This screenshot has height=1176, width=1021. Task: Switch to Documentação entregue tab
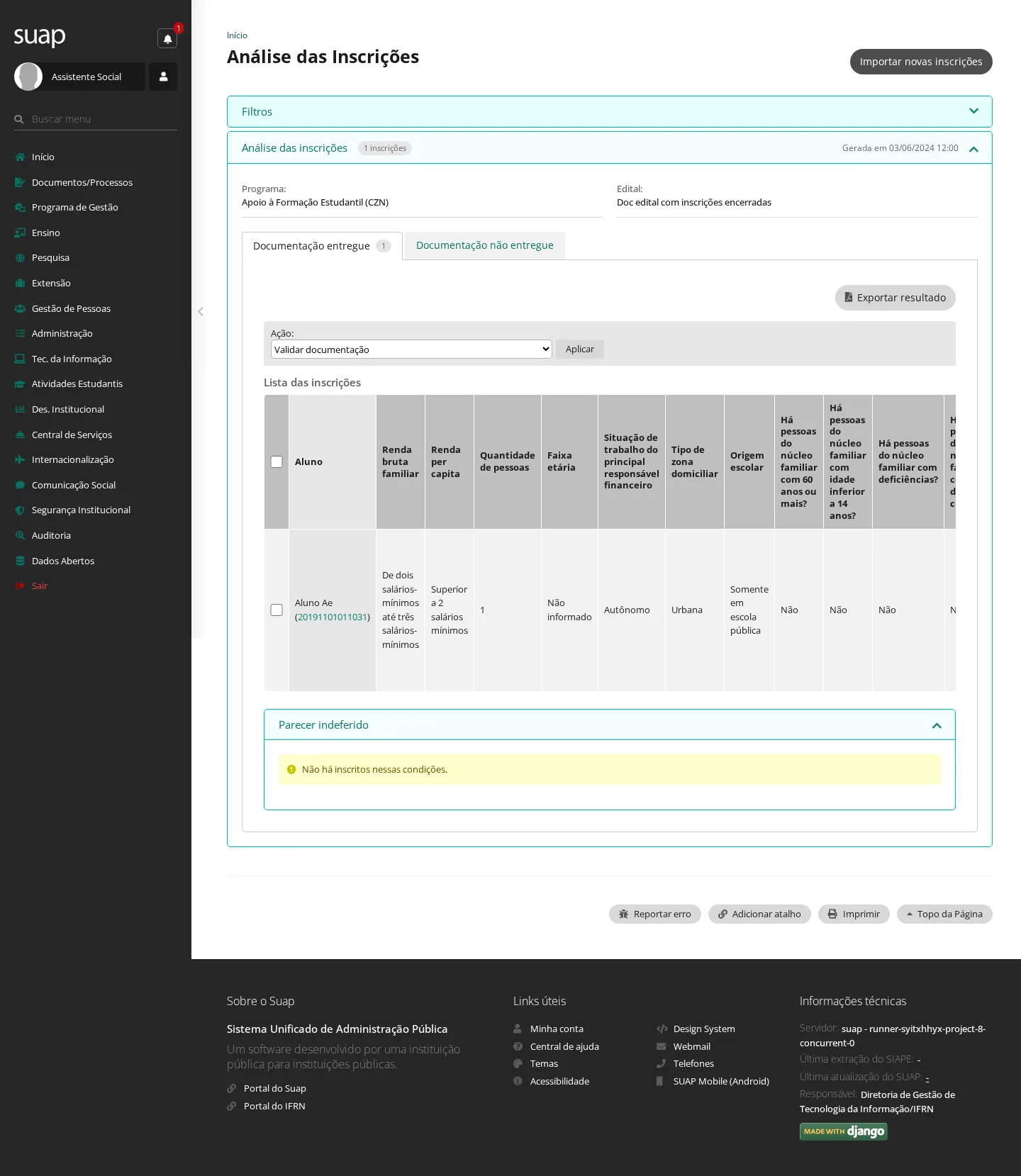point(322,246)
